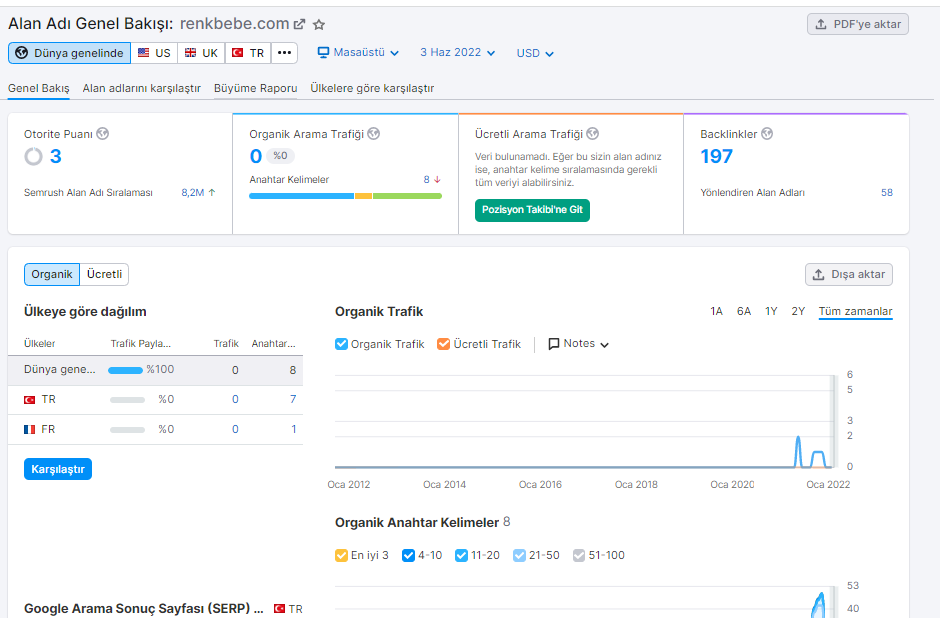Select Dünya genelinde region button
Screen dimensions: 940x618
tap(70, 53)
